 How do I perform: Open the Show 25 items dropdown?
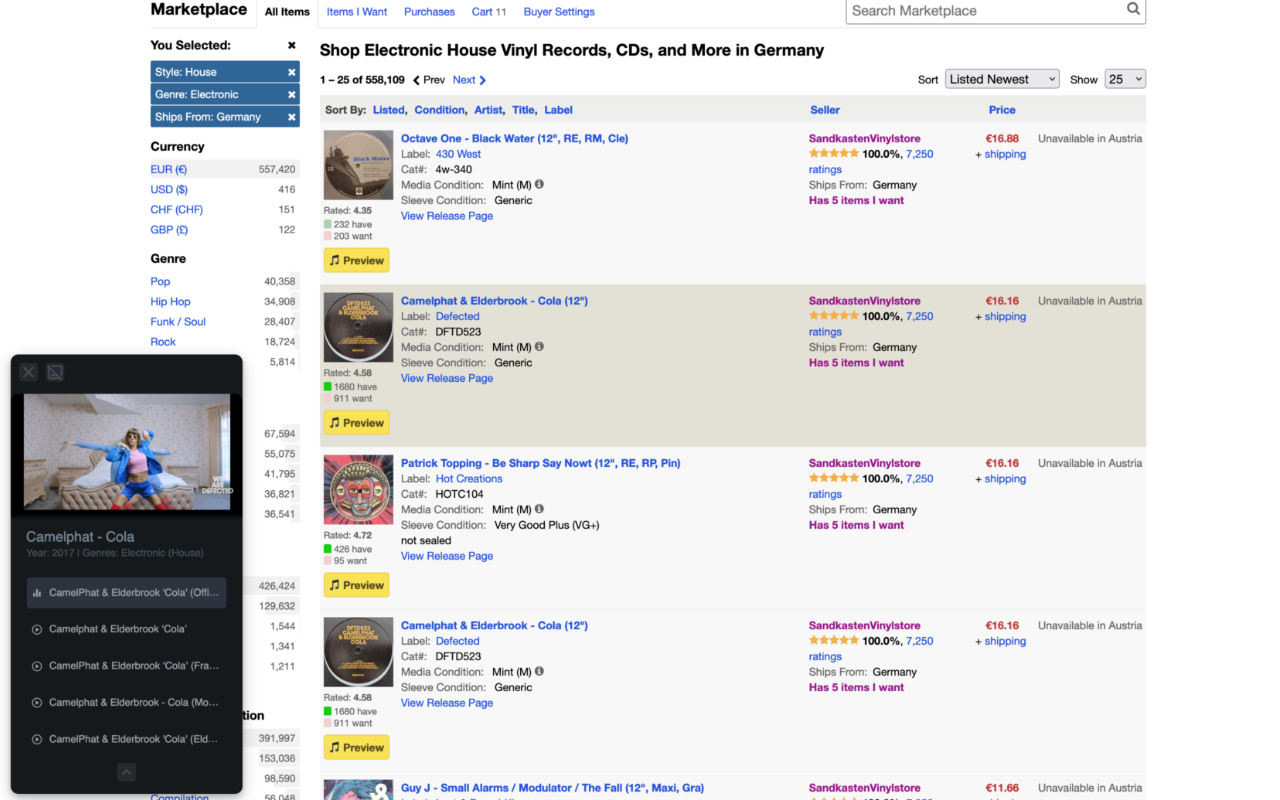point(1125,79)
